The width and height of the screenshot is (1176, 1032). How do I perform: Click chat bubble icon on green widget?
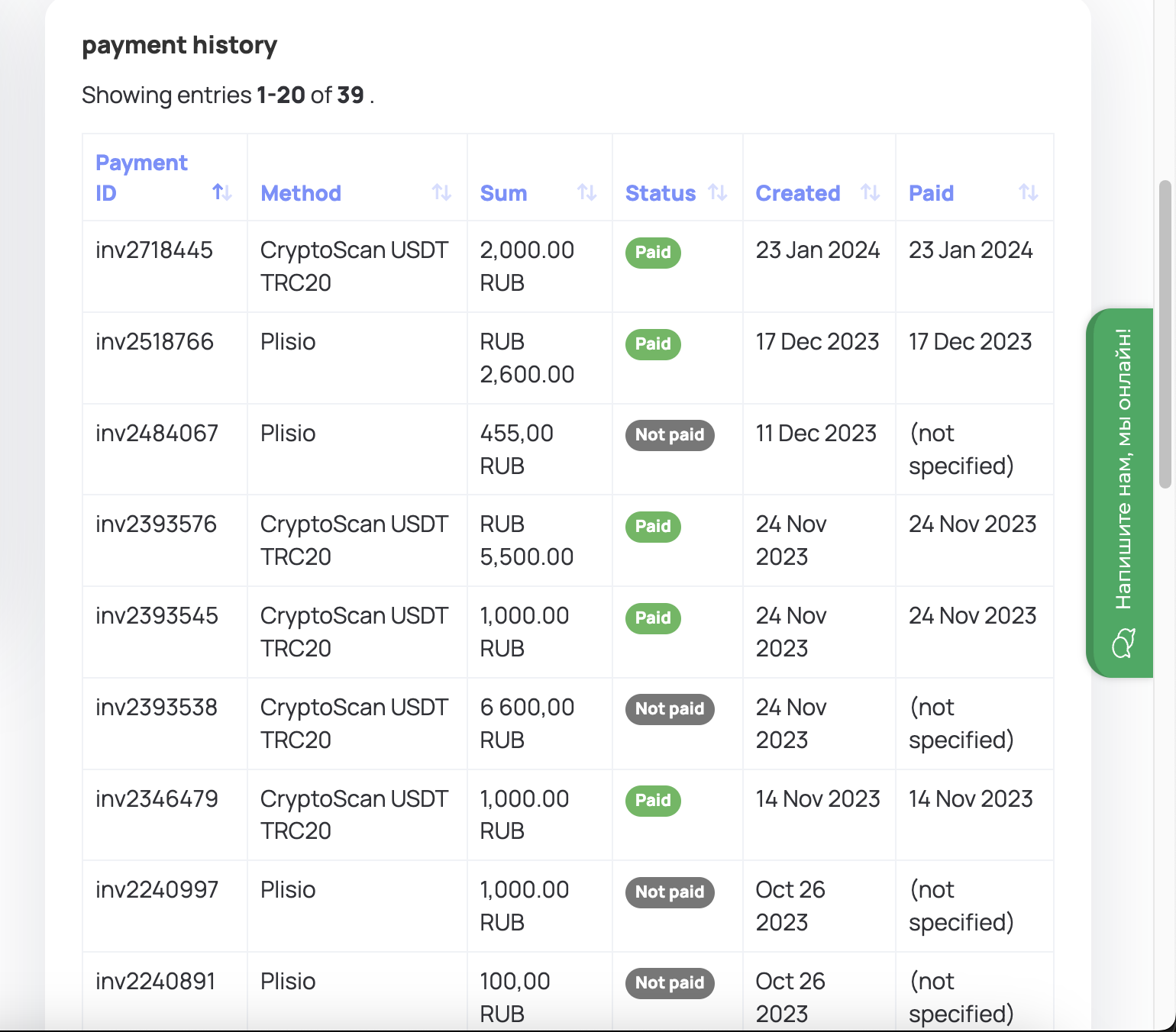(x=1123, y=643)
